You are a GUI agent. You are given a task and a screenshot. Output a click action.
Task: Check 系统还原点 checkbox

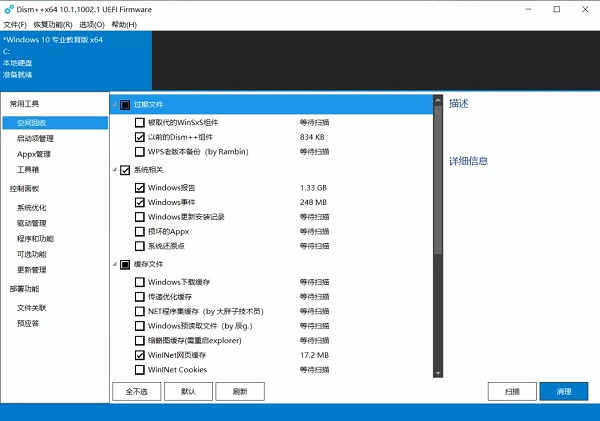[140, 246]
